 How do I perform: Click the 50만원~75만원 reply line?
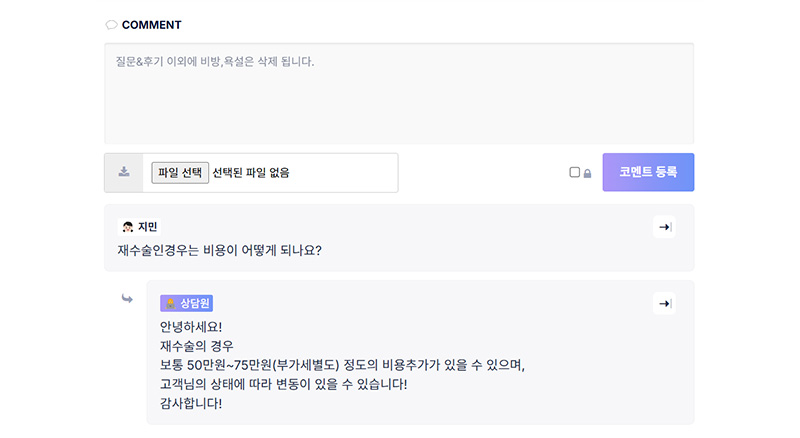(342, 365)
